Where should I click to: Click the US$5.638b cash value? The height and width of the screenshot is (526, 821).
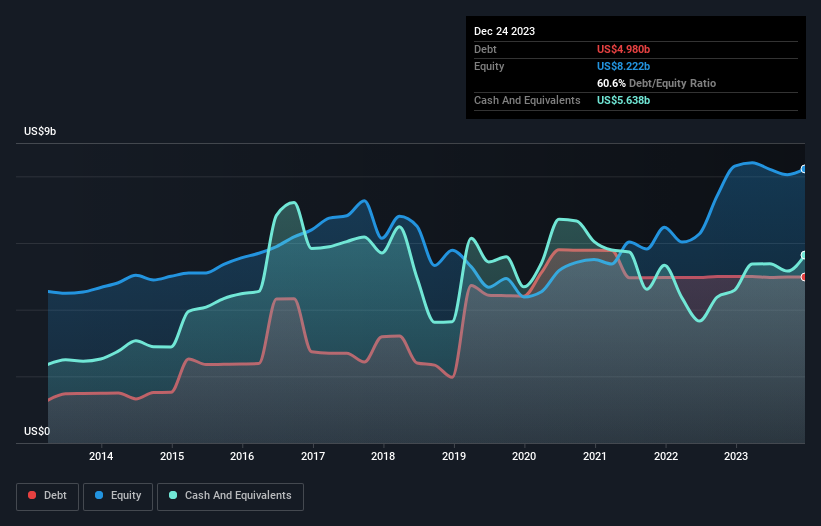tap(623, 100)
